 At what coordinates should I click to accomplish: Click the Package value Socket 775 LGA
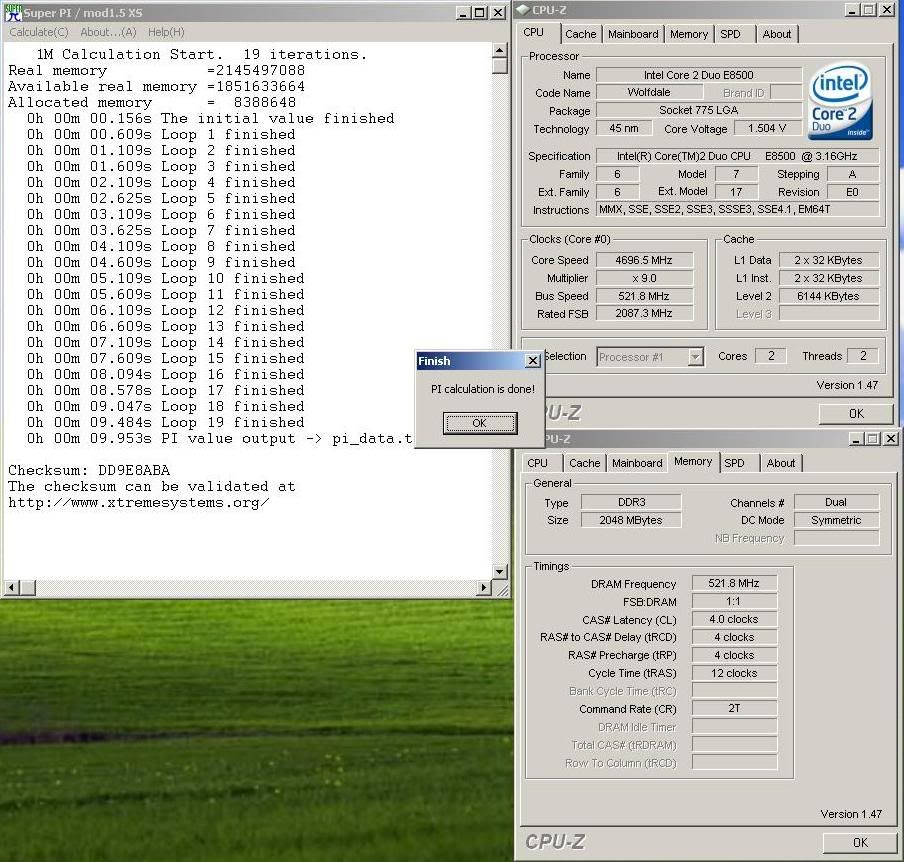tap(699, 110)
